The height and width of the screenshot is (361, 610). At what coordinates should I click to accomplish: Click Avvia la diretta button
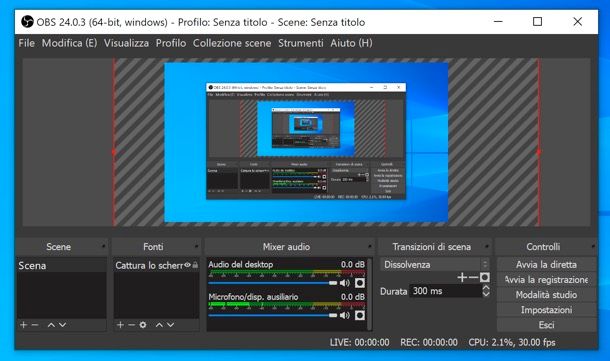tap(546, 265)
